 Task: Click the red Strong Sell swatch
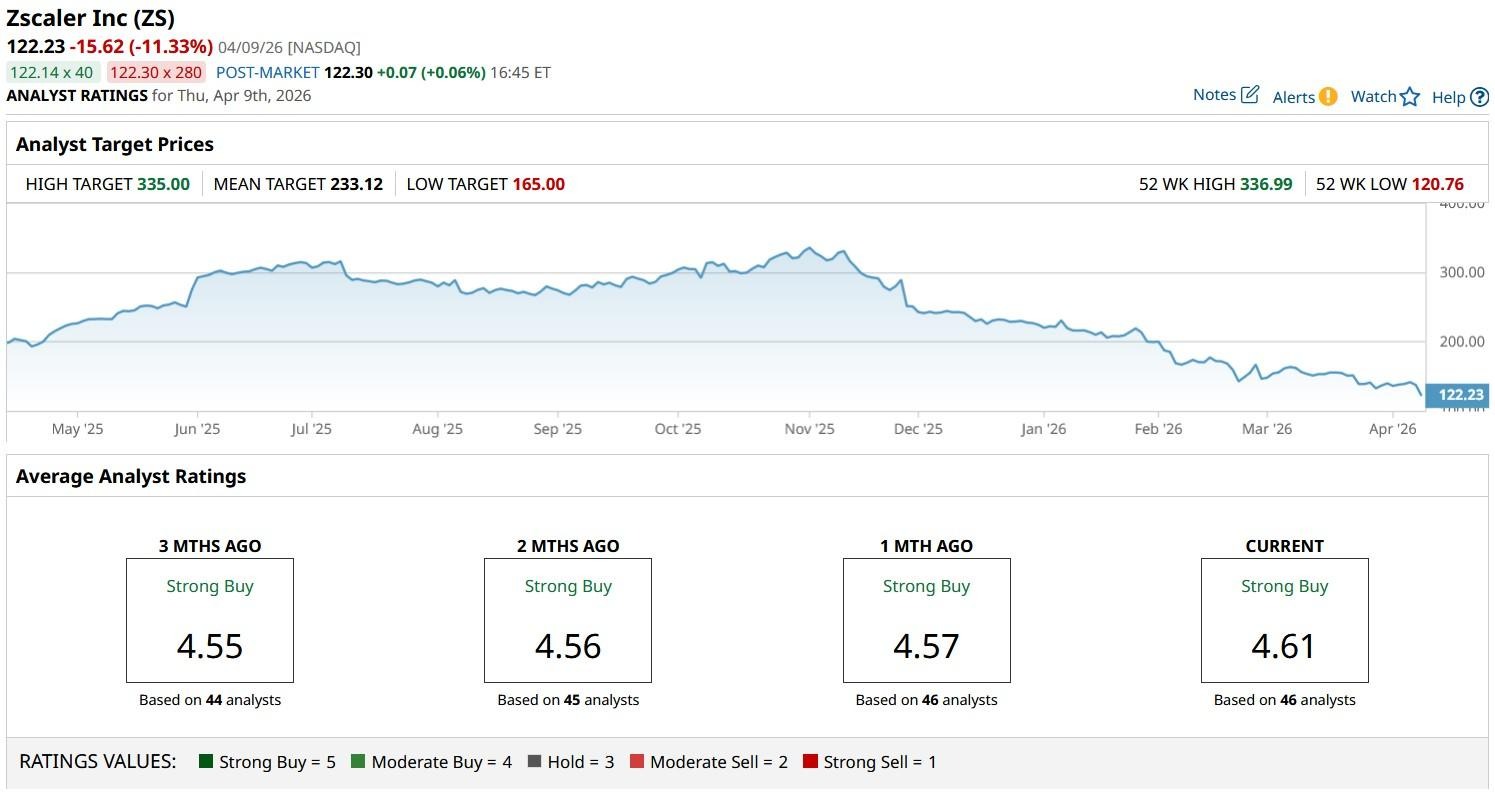[x=810, y=761]
